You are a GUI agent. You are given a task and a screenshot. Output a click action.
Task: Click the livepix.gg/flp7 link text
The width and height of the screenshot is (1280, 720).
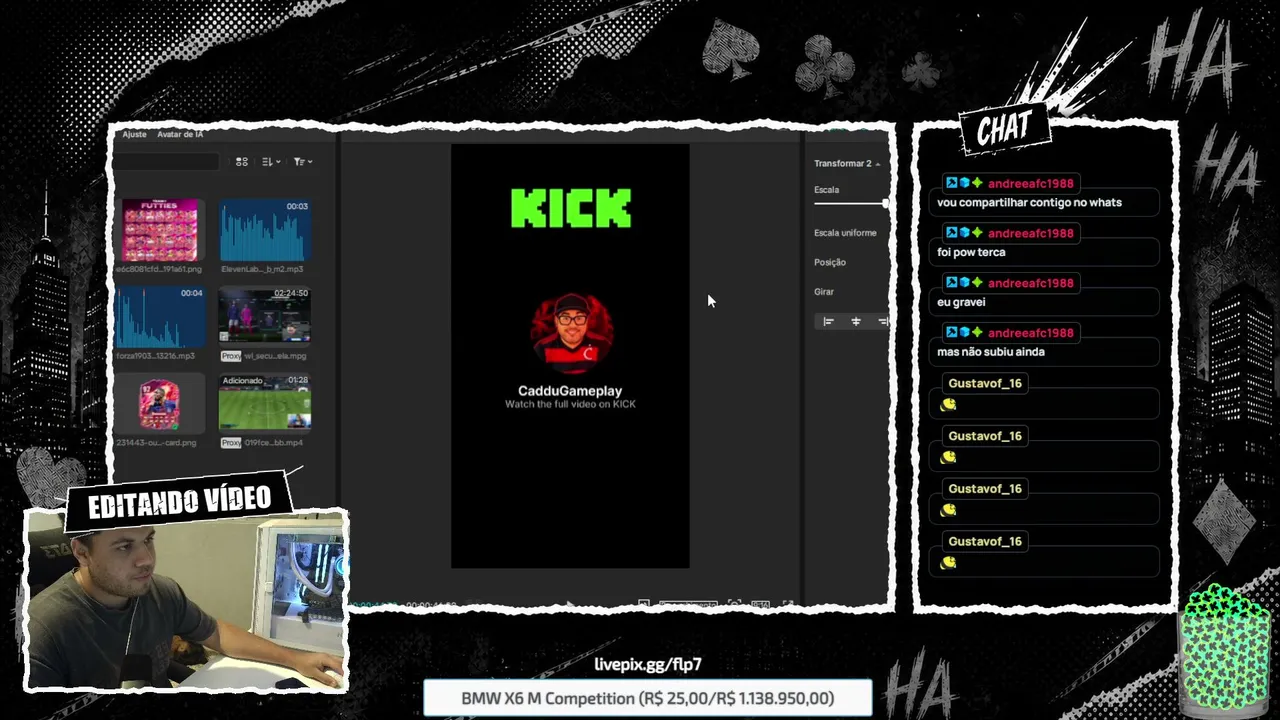[x=648, y=664]
